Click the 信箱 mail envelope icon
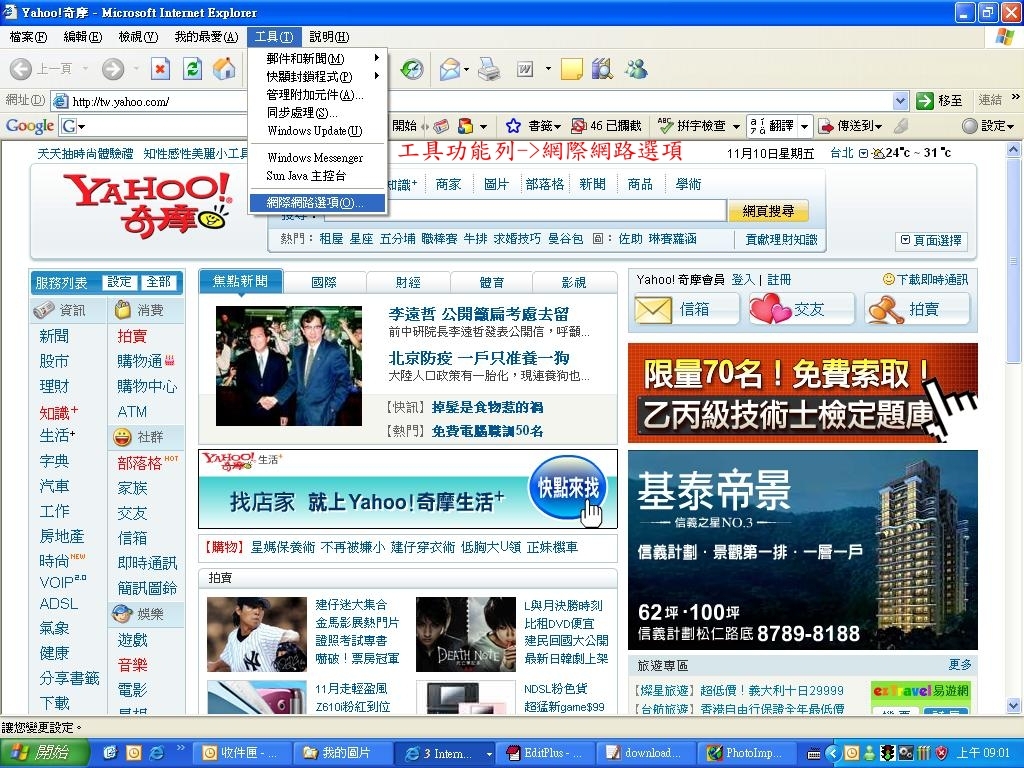Viewport: 1024px width, 768px height. (653, 309)
